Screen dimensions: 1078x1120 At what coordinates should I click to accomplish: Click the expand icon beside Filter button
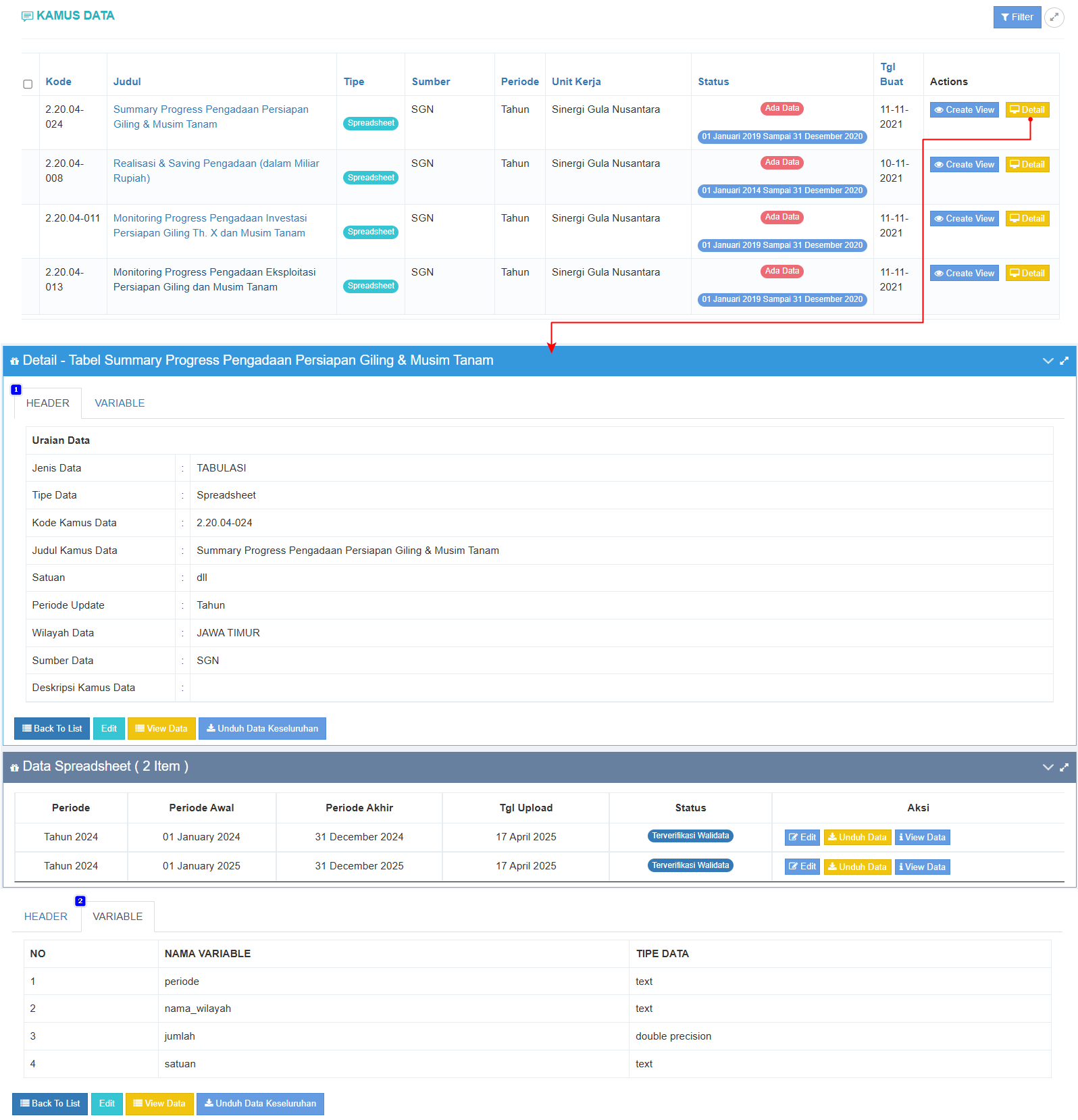click(x=1054, y=18)
